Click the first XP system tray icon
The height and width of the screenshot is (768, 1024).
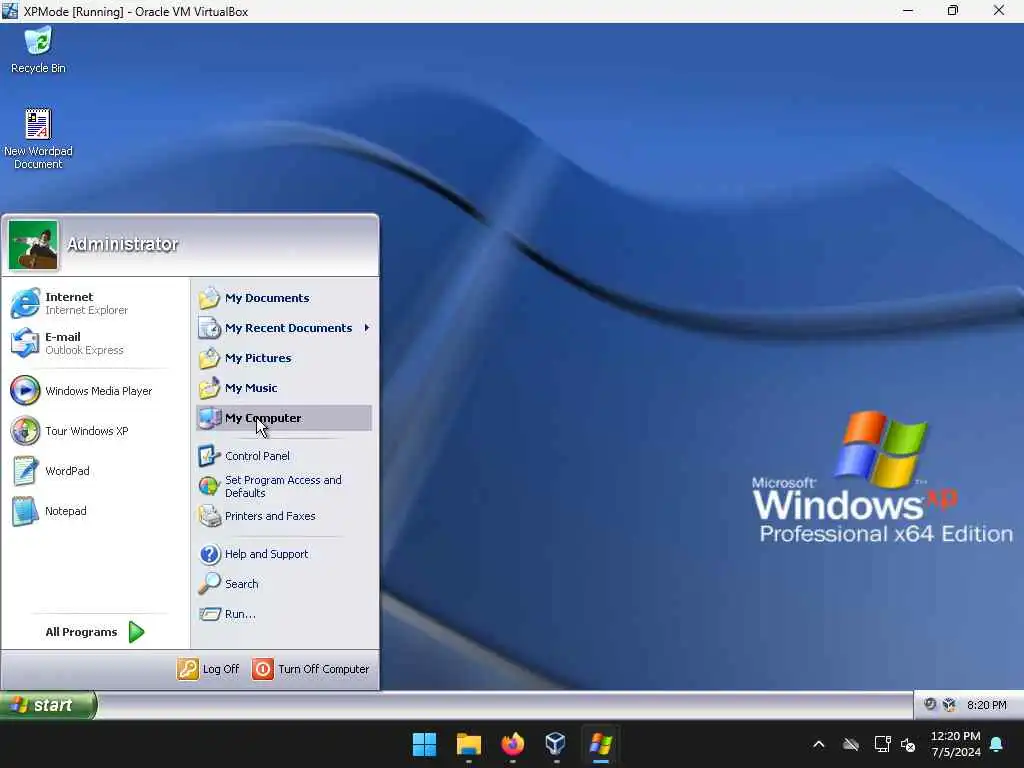930,705
